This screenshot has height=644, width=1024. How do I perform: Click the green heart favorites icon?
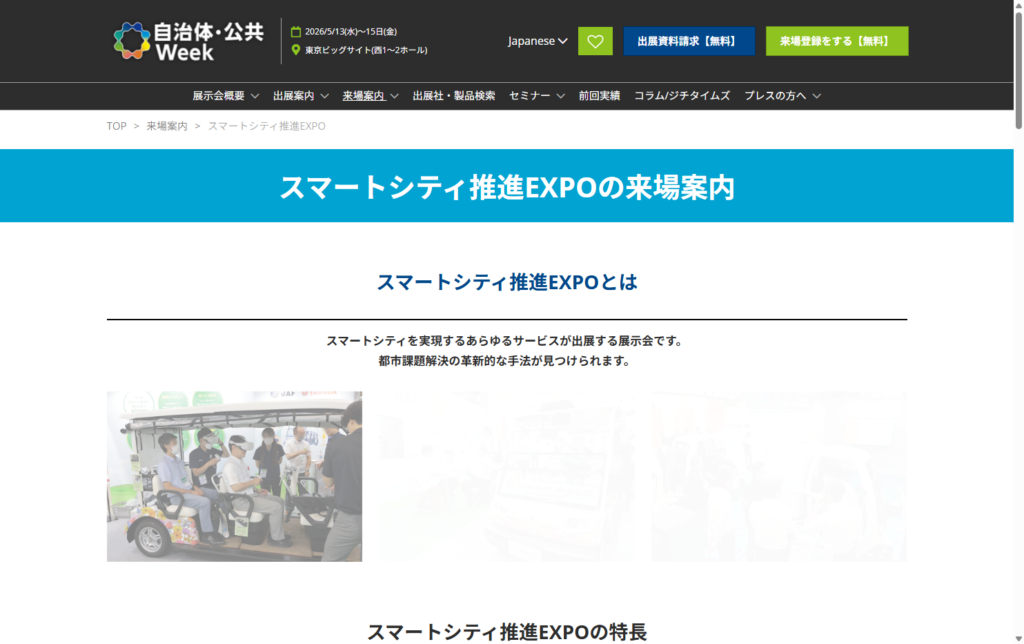point(595,41)
